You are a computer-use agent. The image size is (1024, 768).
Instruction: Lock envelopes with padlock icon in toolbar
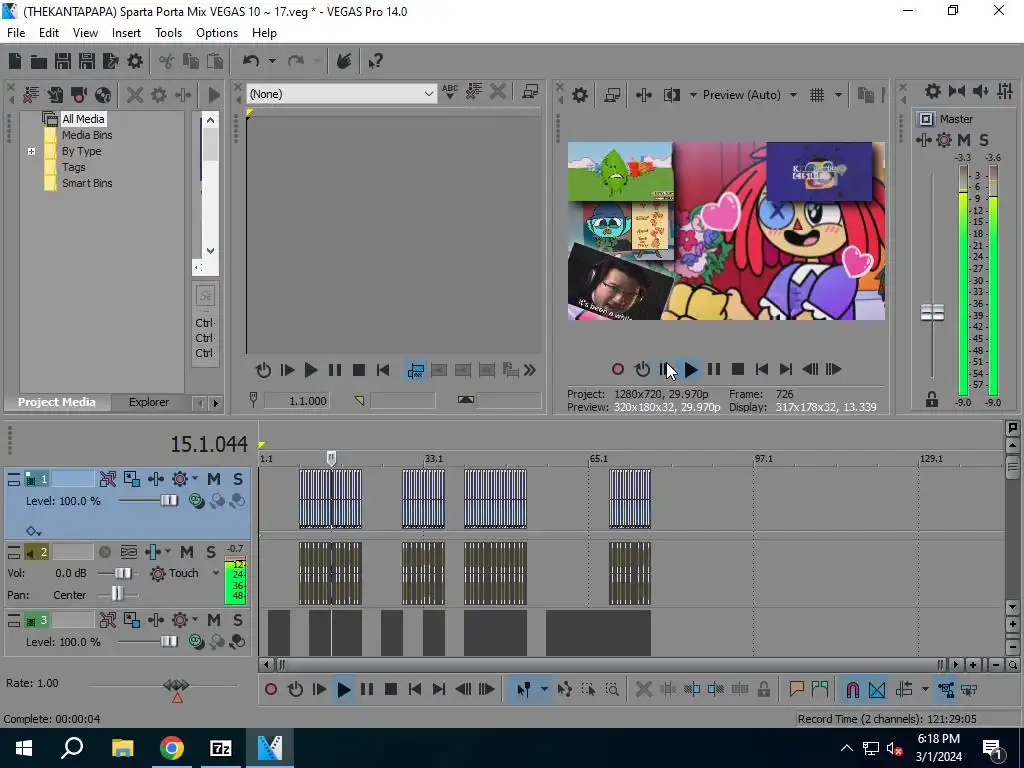click(x=763, y=690)
